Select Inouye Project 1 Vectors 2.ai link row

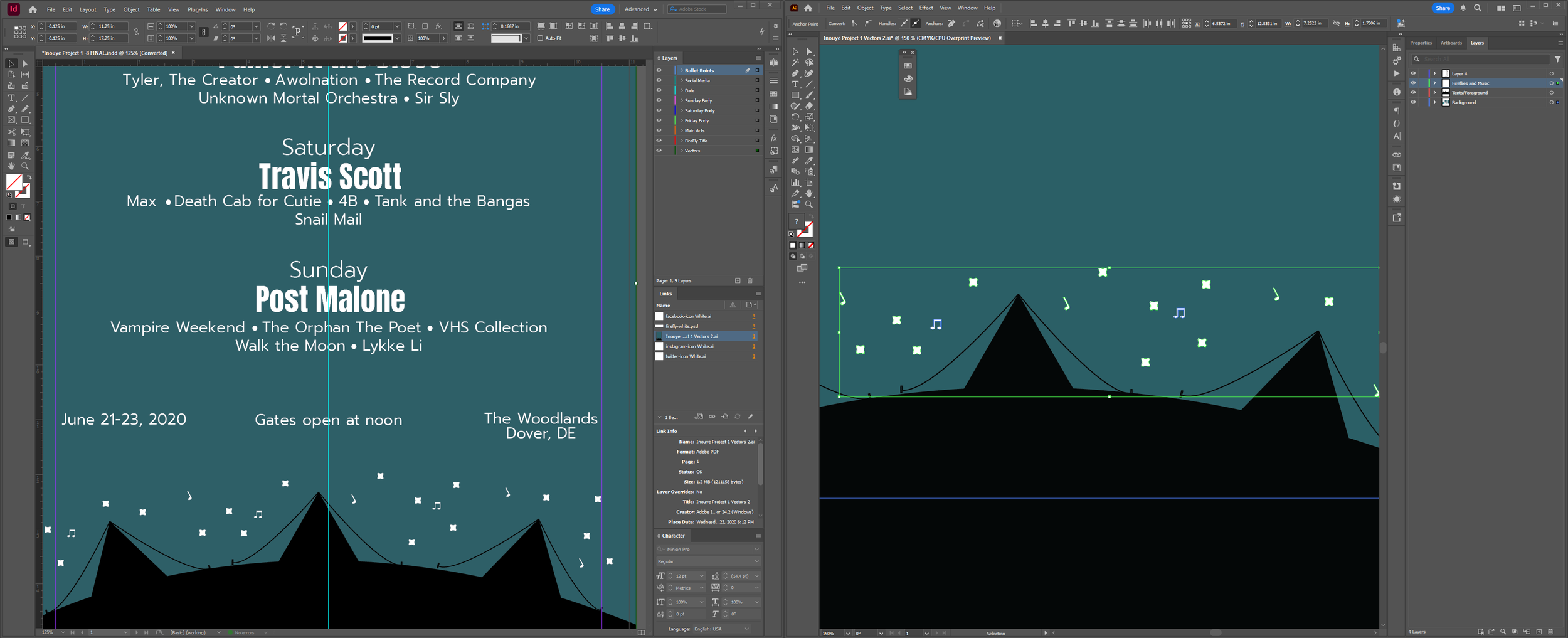[706, 336]
